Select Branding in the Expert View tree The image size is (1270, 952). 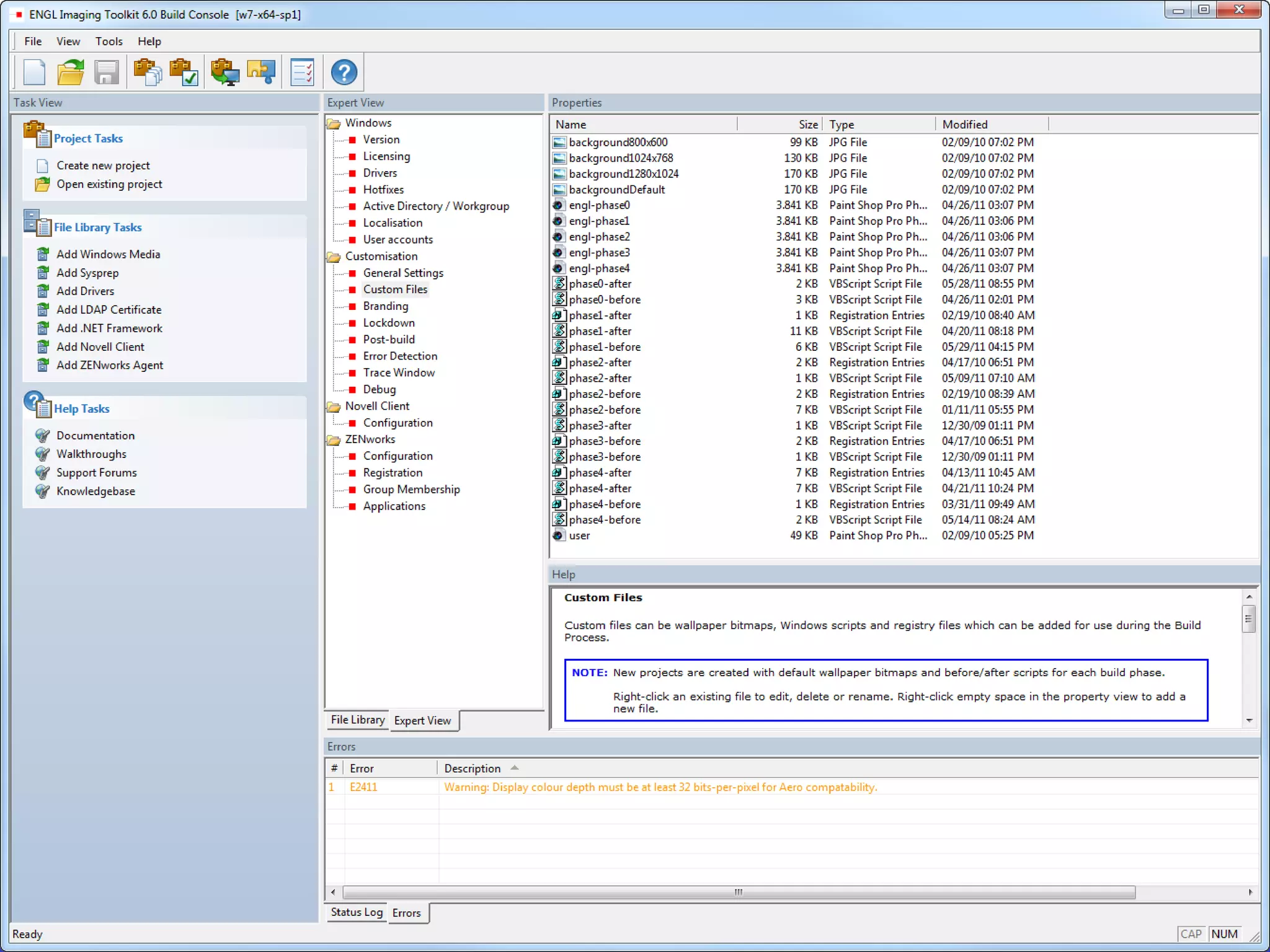tap(385, 306)
